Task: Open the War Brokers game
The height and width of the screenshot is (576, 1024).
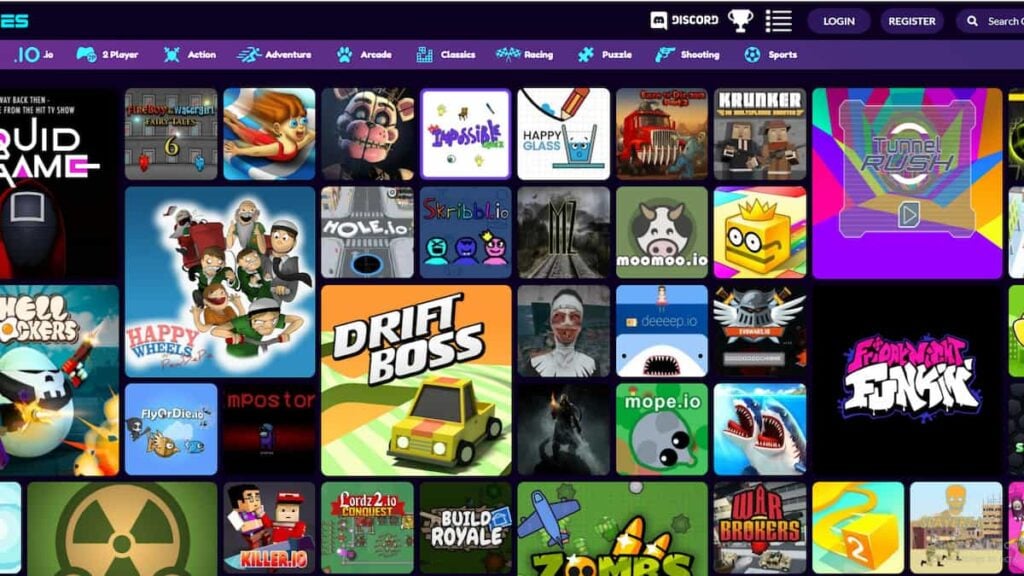Action: 760,528
